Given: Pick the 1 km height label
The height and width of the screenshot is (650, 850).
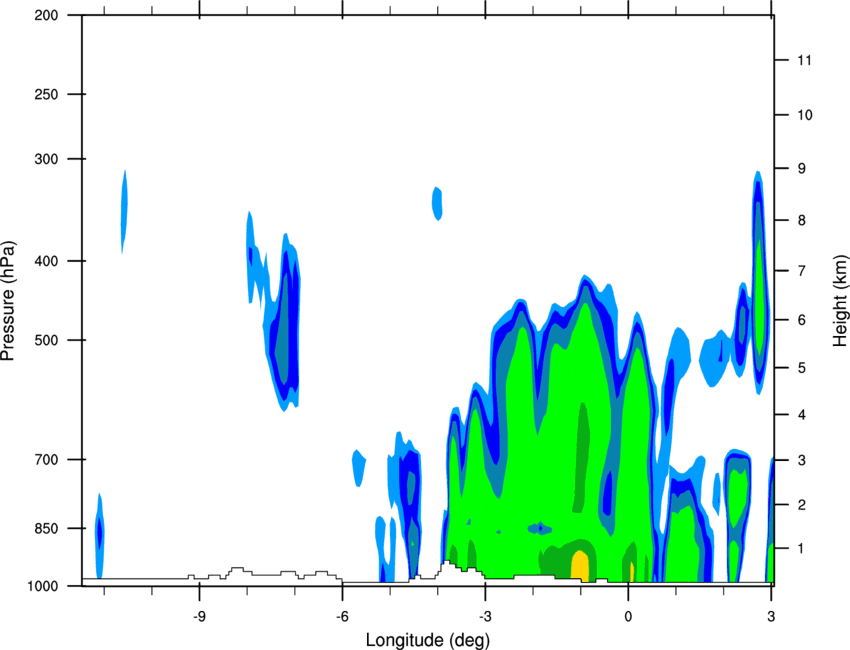Looking at the screenshot, I should click(801, 549).
